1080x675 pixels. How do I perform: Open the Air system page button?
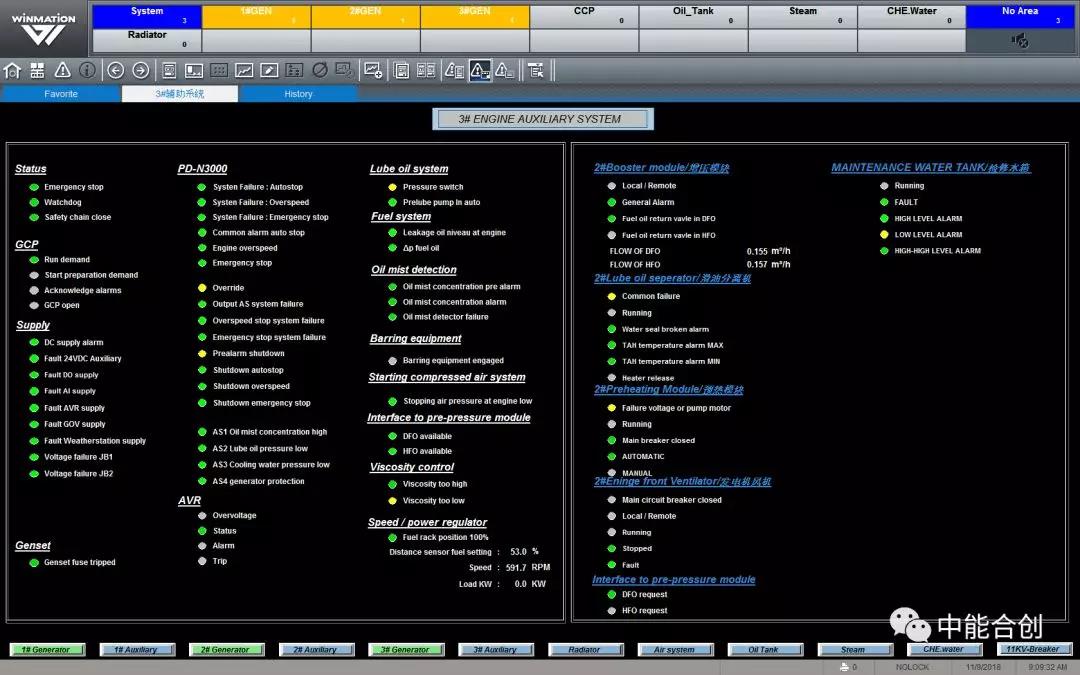coord(674,650)
